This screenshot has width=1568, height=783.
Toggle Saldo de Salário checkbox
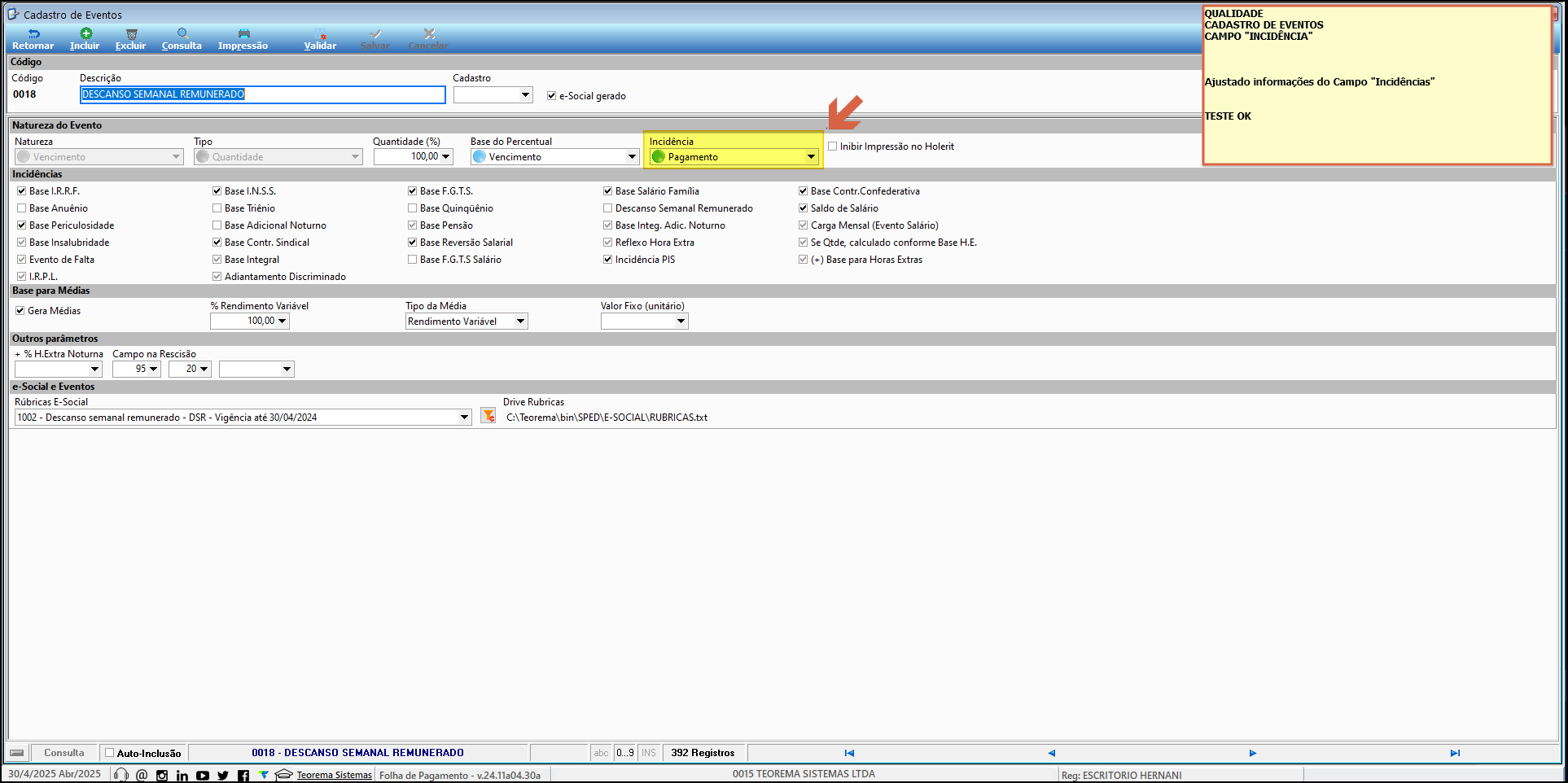click(x=803, y=208)
